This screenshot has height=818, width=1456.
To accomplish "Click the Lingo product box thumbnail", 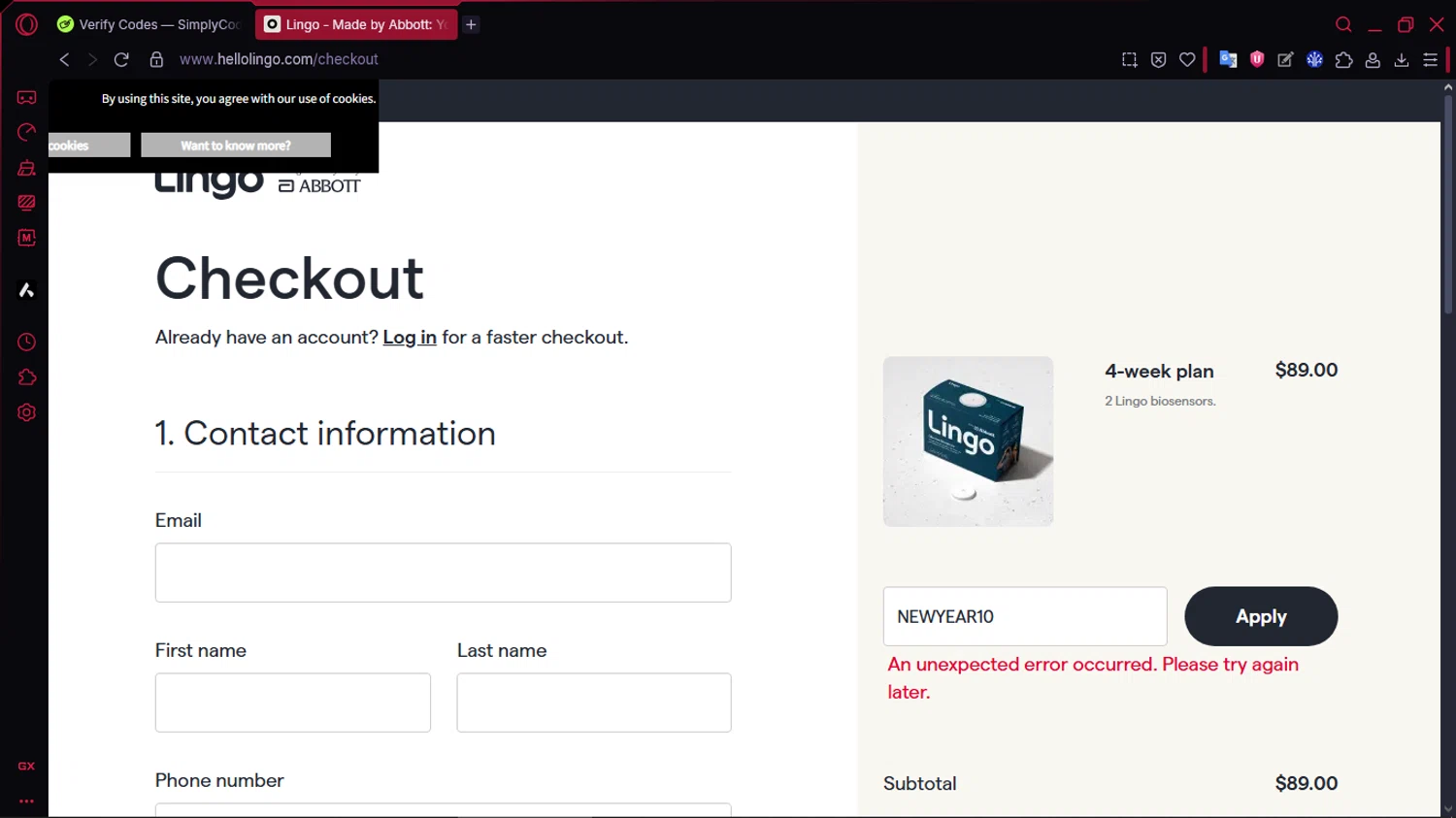I will pyautogui.click(x=968, y=442).
